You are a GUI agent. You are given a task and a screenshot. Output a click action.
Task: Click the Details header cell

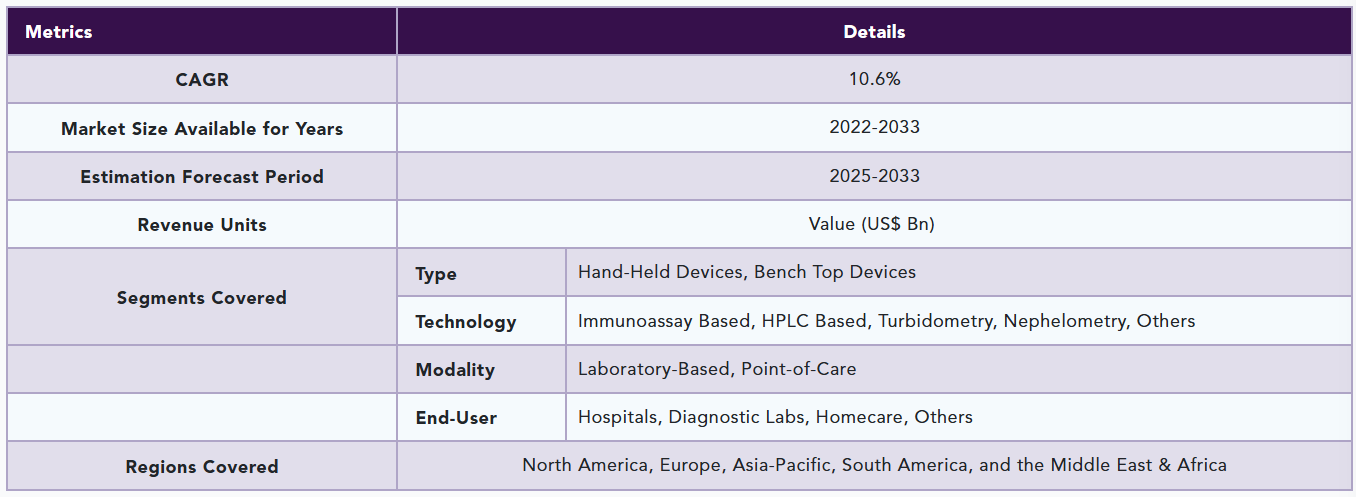point(874,31)
